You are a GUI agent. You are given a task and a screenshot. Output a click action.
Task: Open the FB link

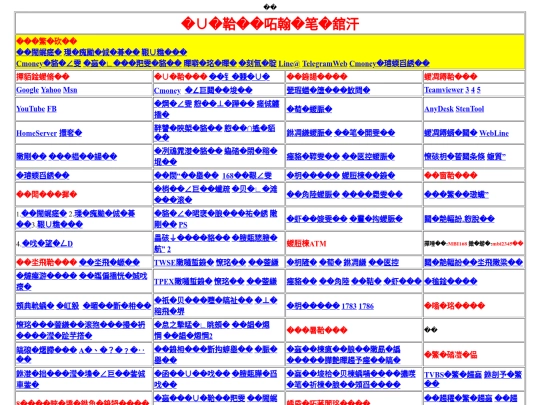click(x=52, y=109)
